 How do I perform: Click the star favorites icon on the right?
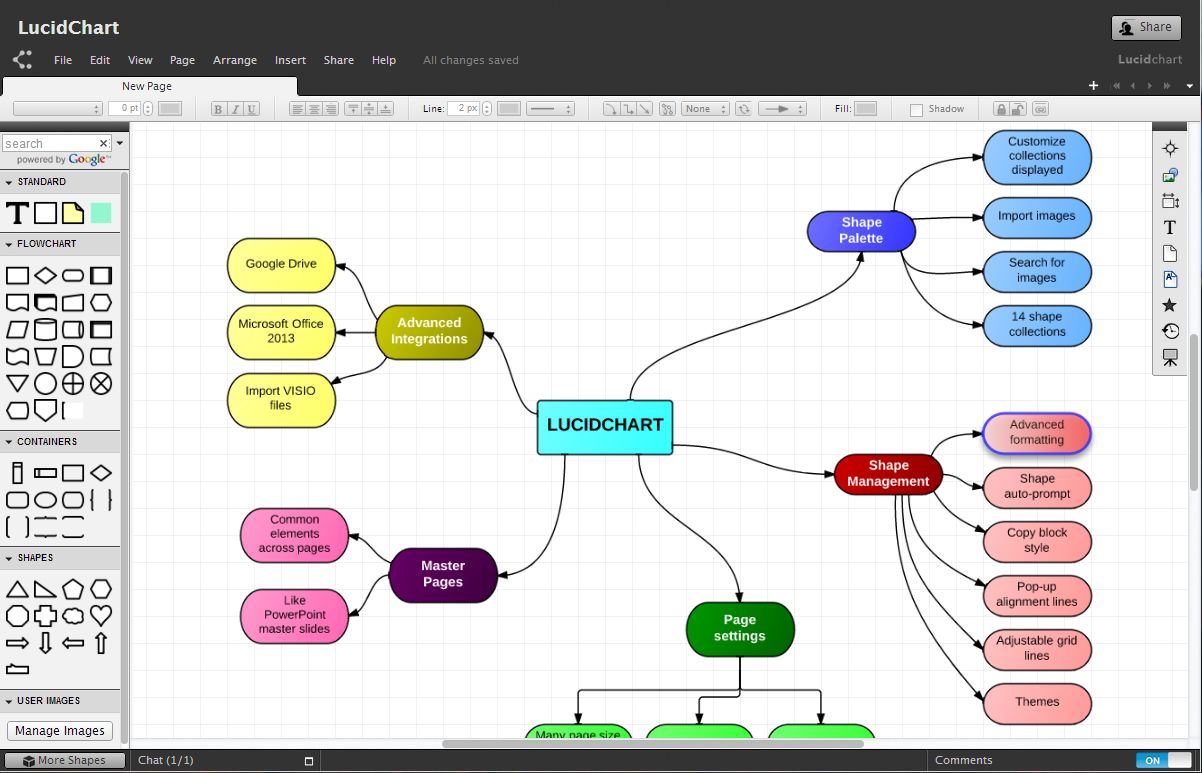click(x=1169, y=304)
